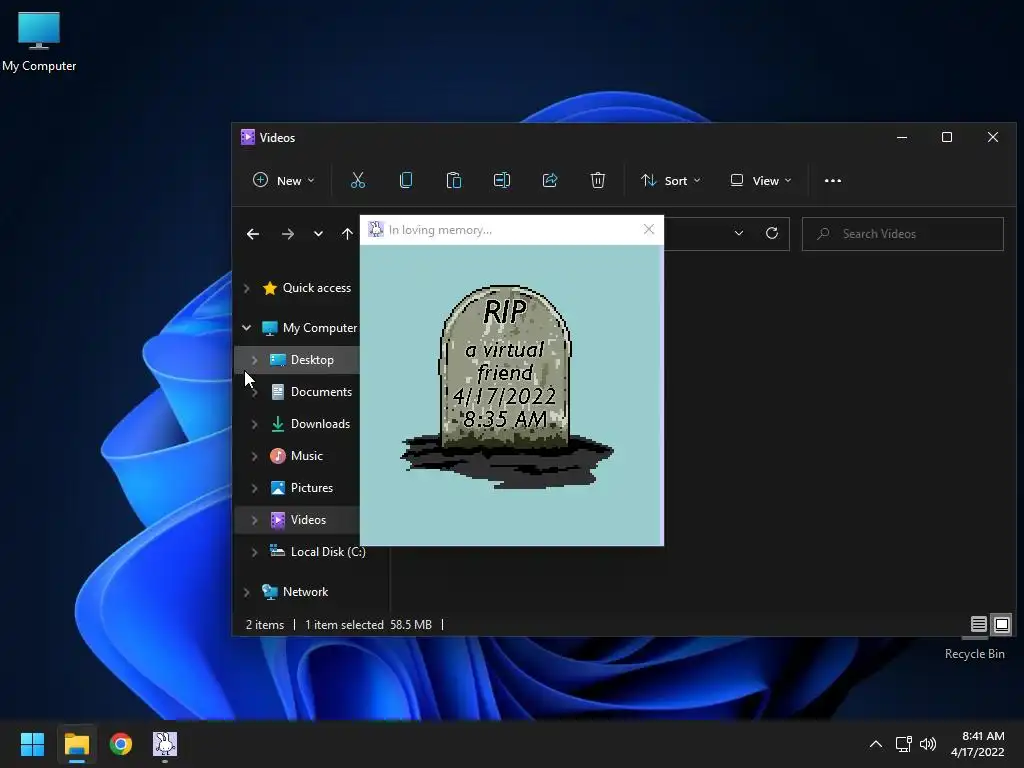Screen dimensions: 1024x768
Task: Expand Local Disk (C:) chevron
Action: 254,552
